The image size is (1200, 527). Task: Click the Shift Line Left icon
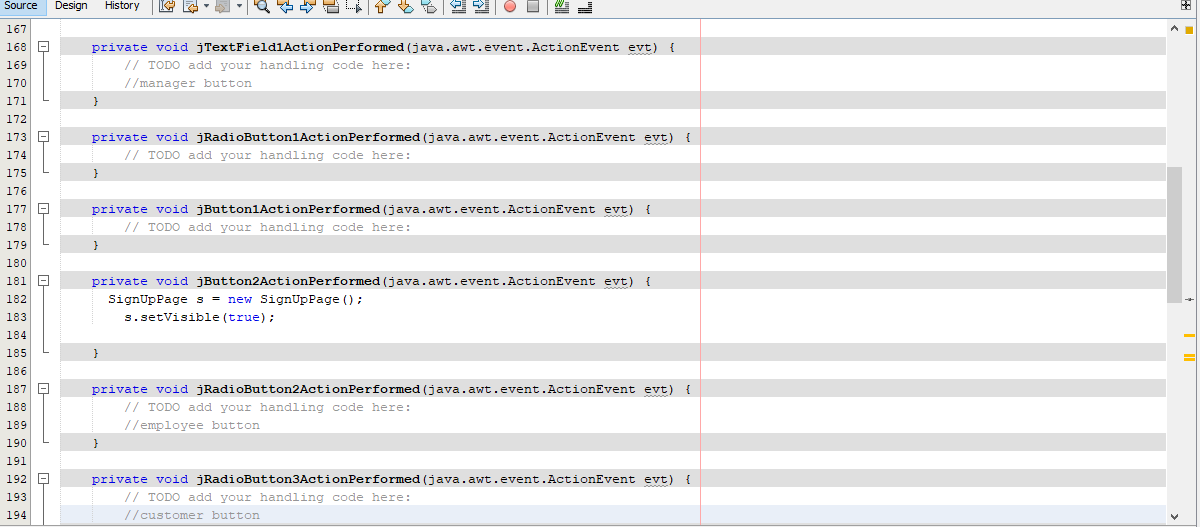458,7
